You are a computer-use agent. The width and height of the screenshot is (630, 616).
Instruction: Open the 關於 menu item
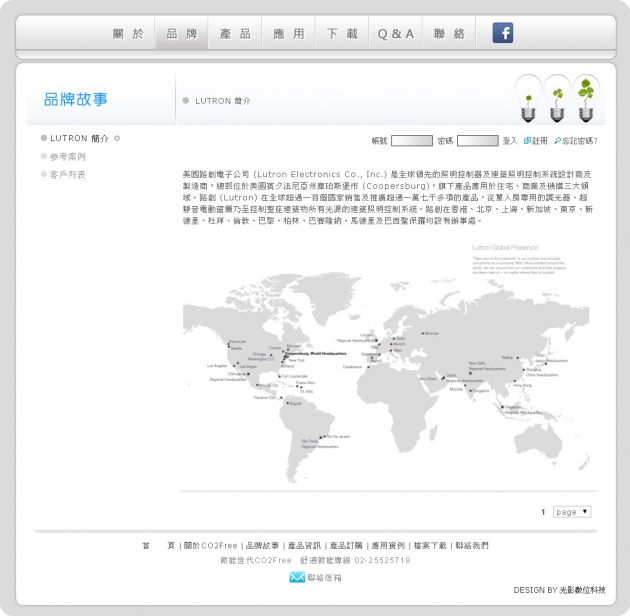[128, 34]
